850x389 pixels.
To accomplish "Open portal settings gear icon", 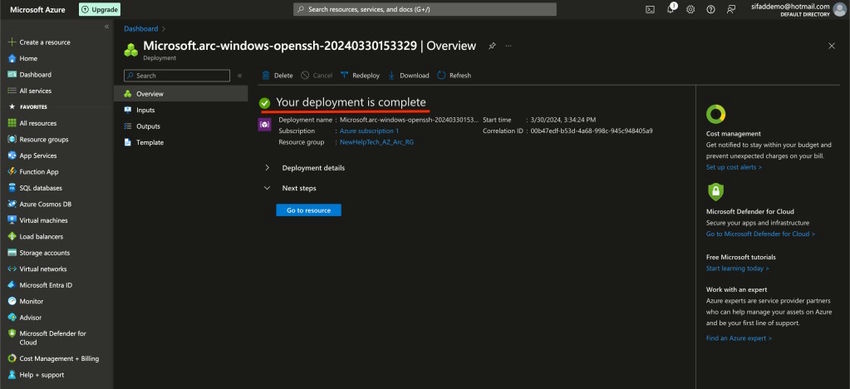I will tap(690, 9).
